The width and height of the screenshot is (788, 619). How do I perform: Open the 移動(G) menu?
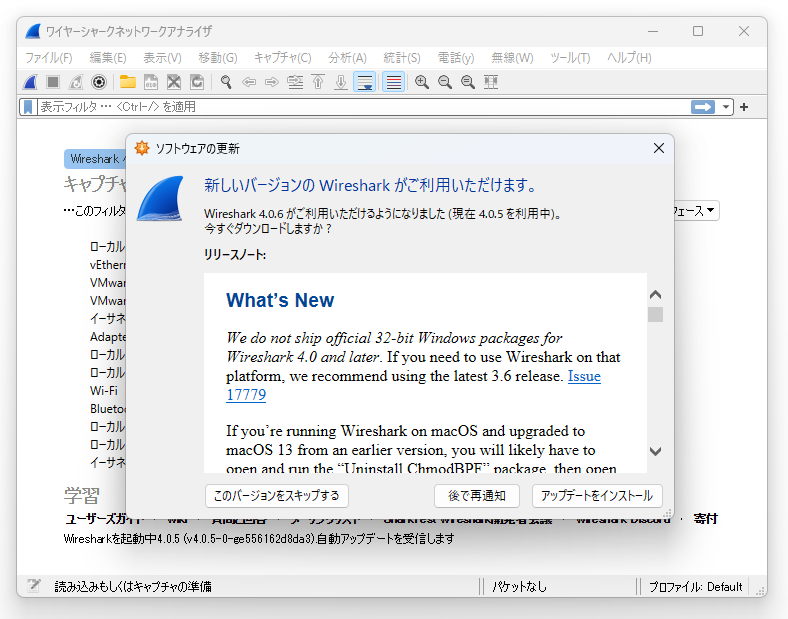pos(218,58)
